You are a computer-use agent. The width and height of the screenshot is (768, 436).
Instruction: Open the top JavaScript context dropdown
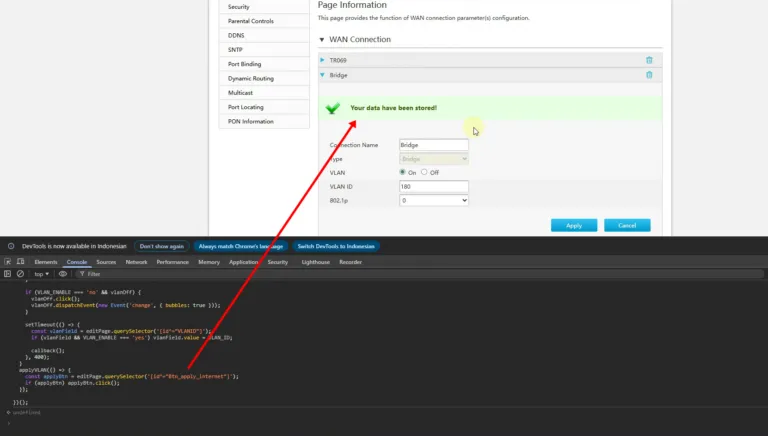[42, 274]
